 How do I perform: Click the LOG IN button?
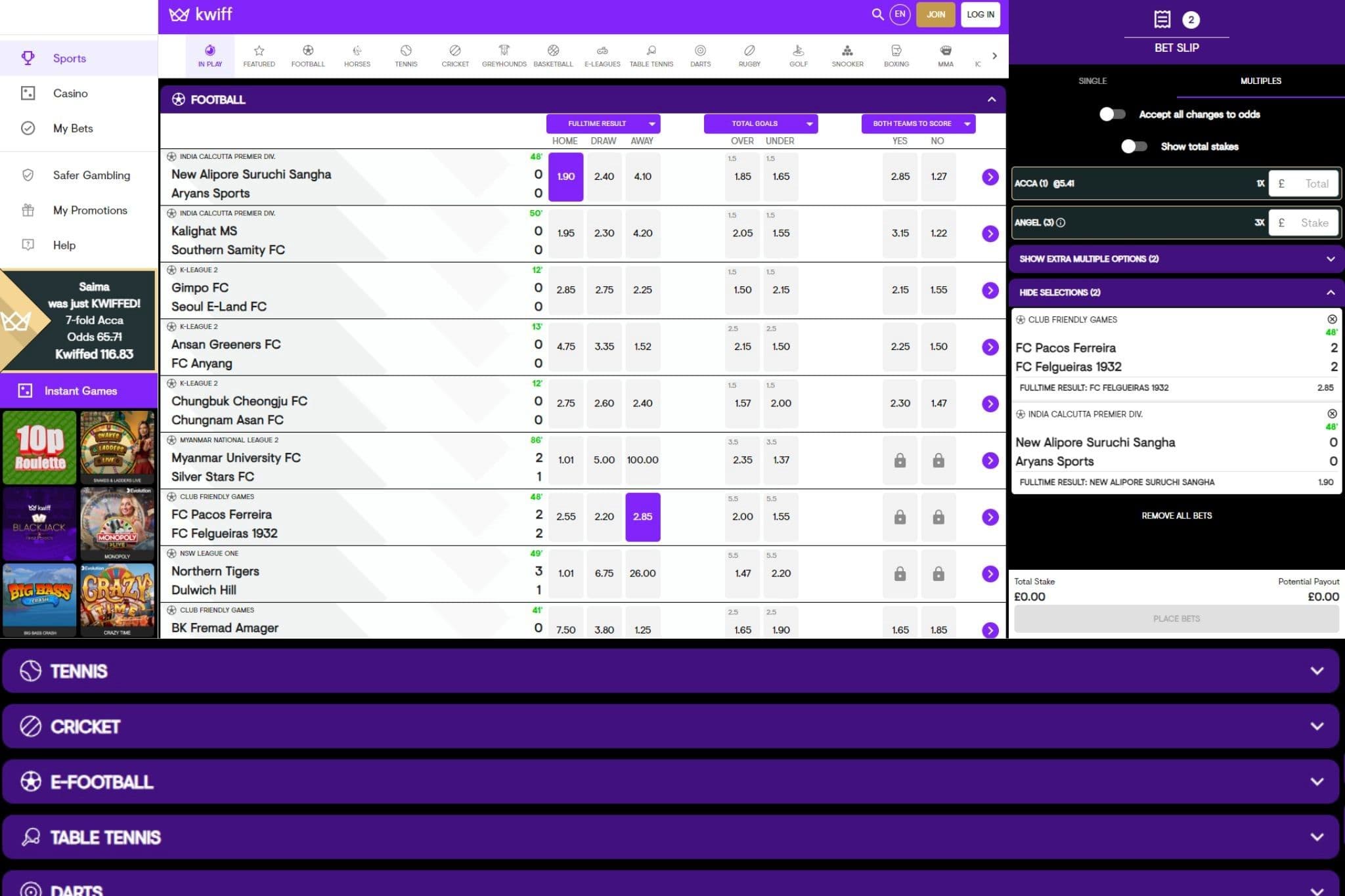click(981, 14)
